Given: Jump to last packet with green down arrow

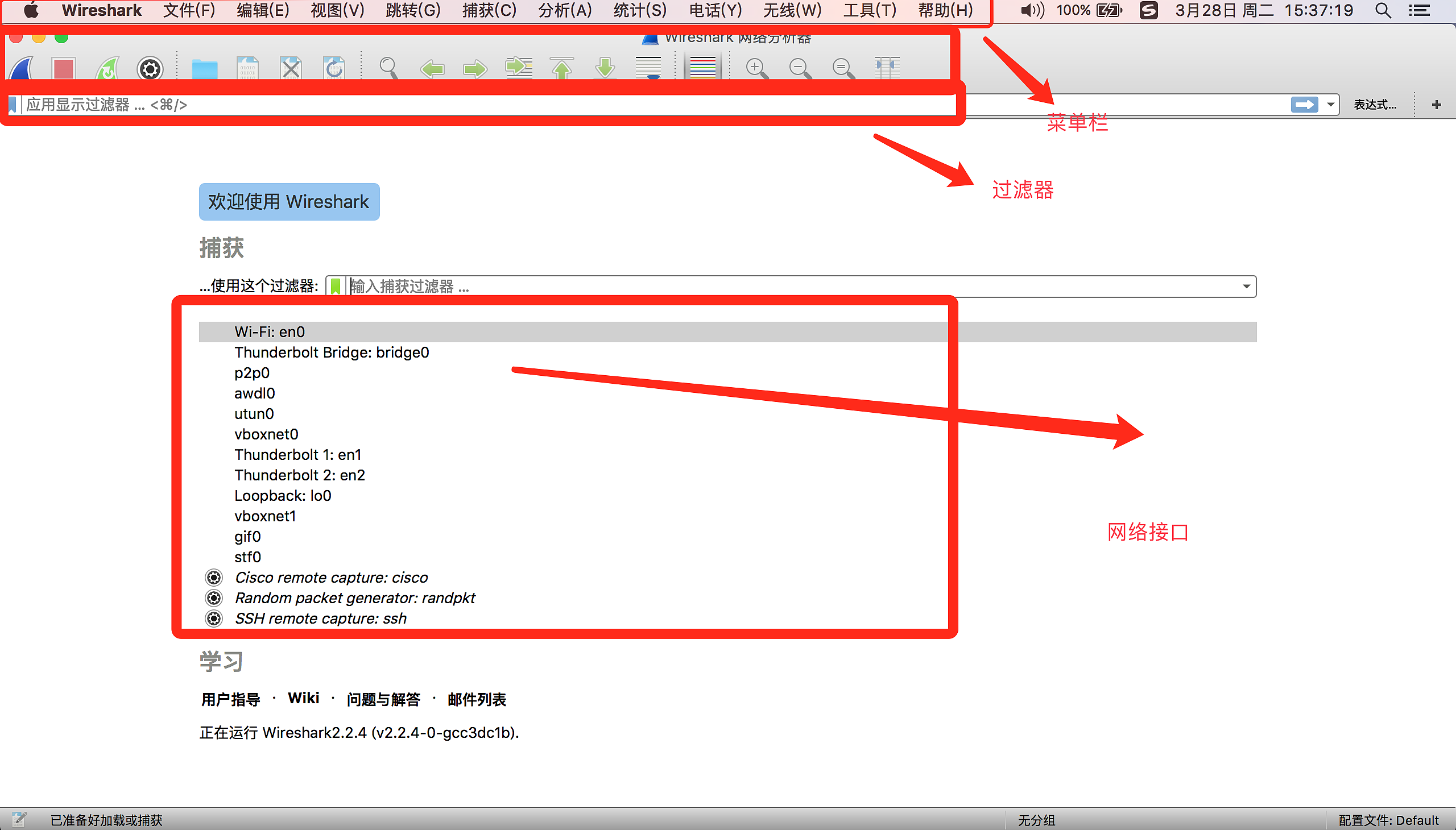Looking at the screenshot, I should coord(605,68).
